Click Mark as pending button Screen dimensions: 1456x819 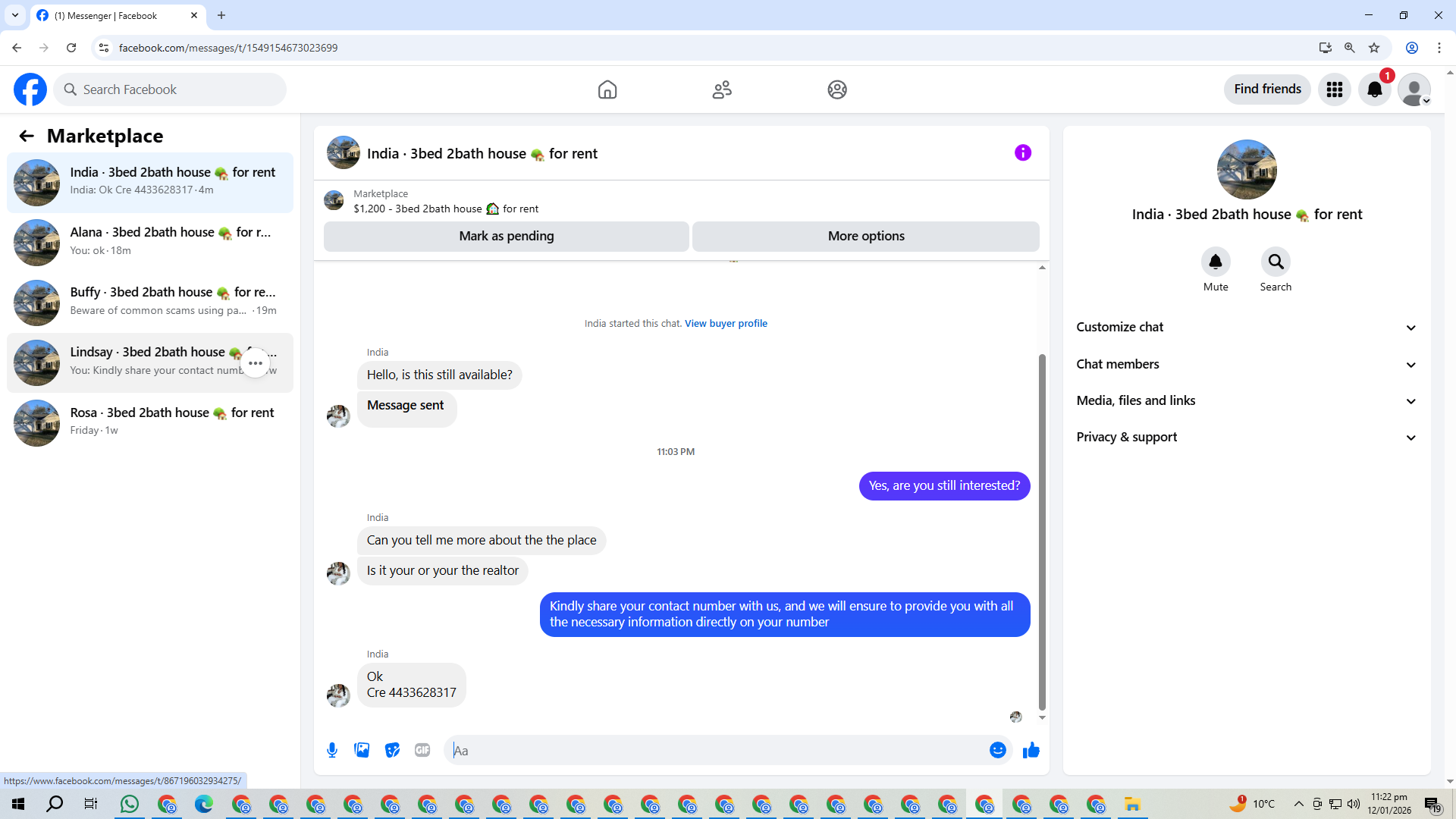506,236
